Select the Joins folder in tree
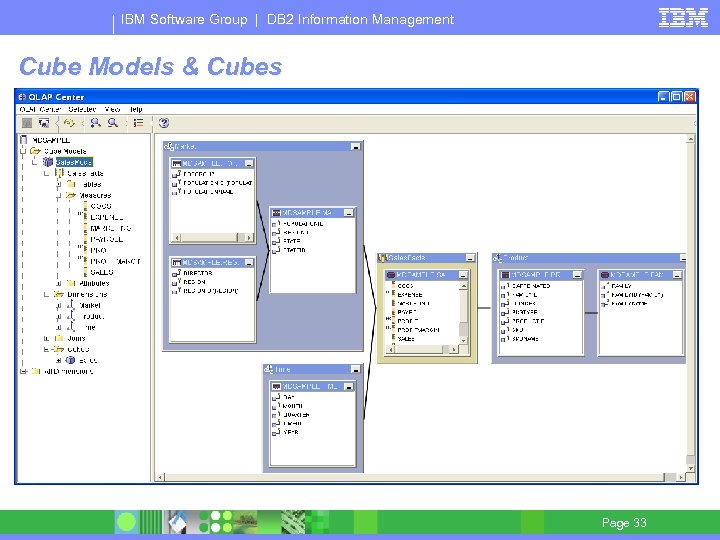 pos(76,338)
